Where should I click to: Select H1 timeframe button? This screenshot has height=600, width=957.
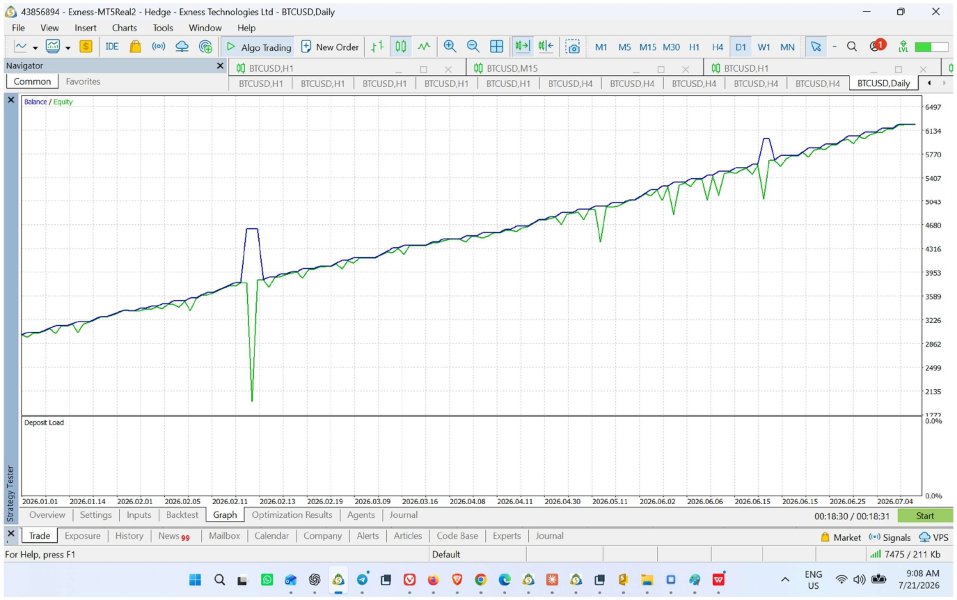(695, 47)
